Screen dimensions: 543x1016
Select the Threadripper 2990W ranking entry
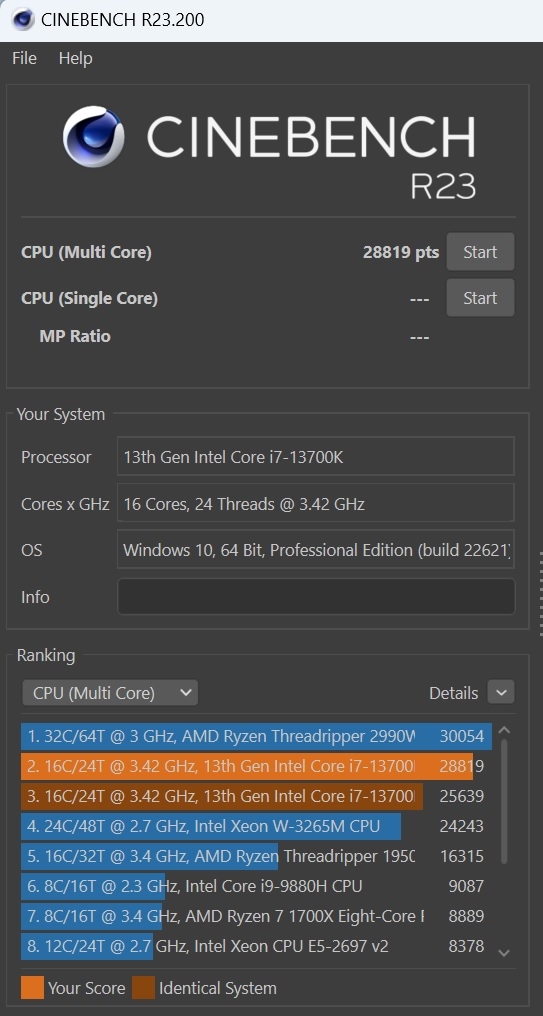[256, 736]
